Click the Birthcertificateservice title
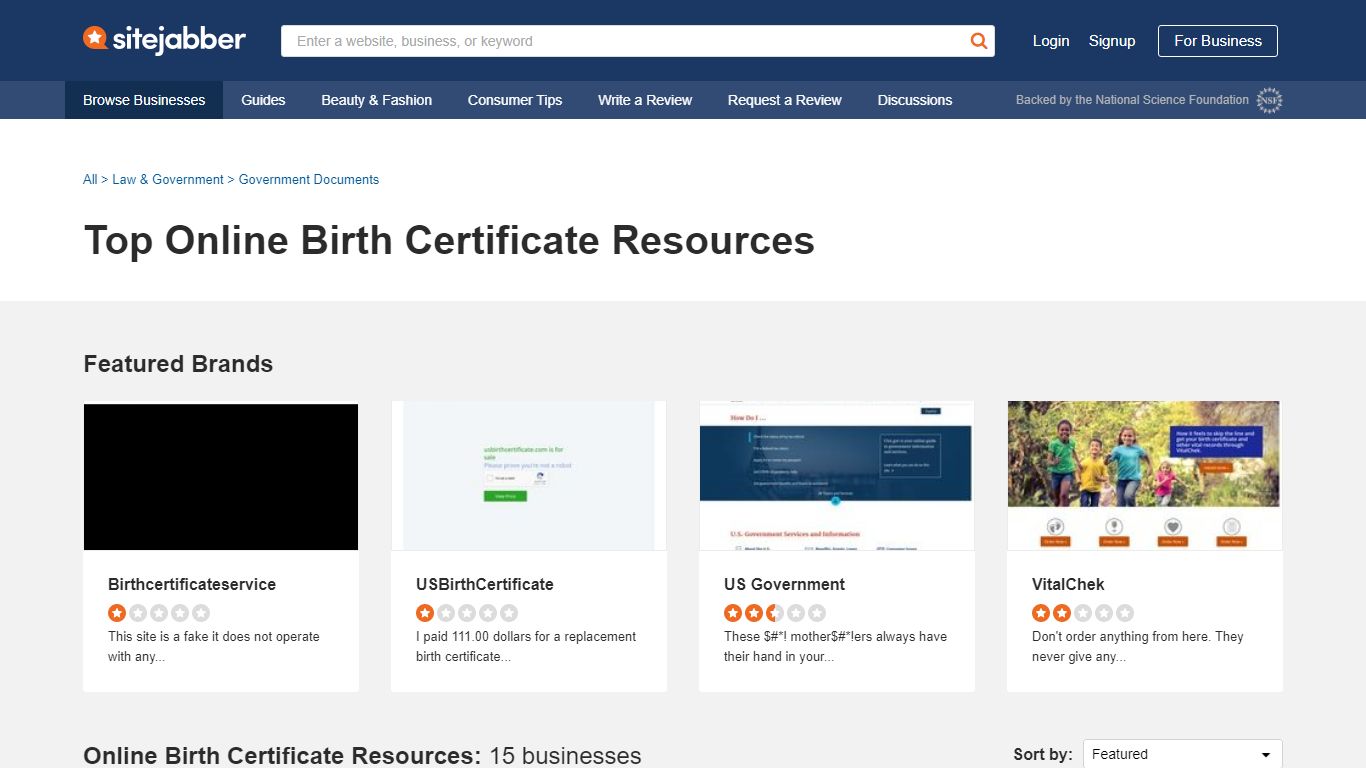Screen dimensions: 1366x768 pos(192,584)
